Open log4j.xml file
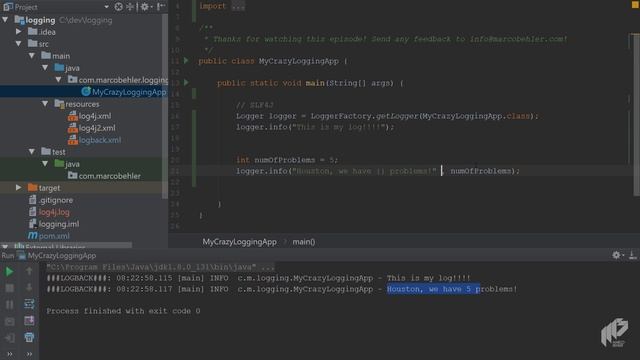640x360 pixels. point(90,116)
